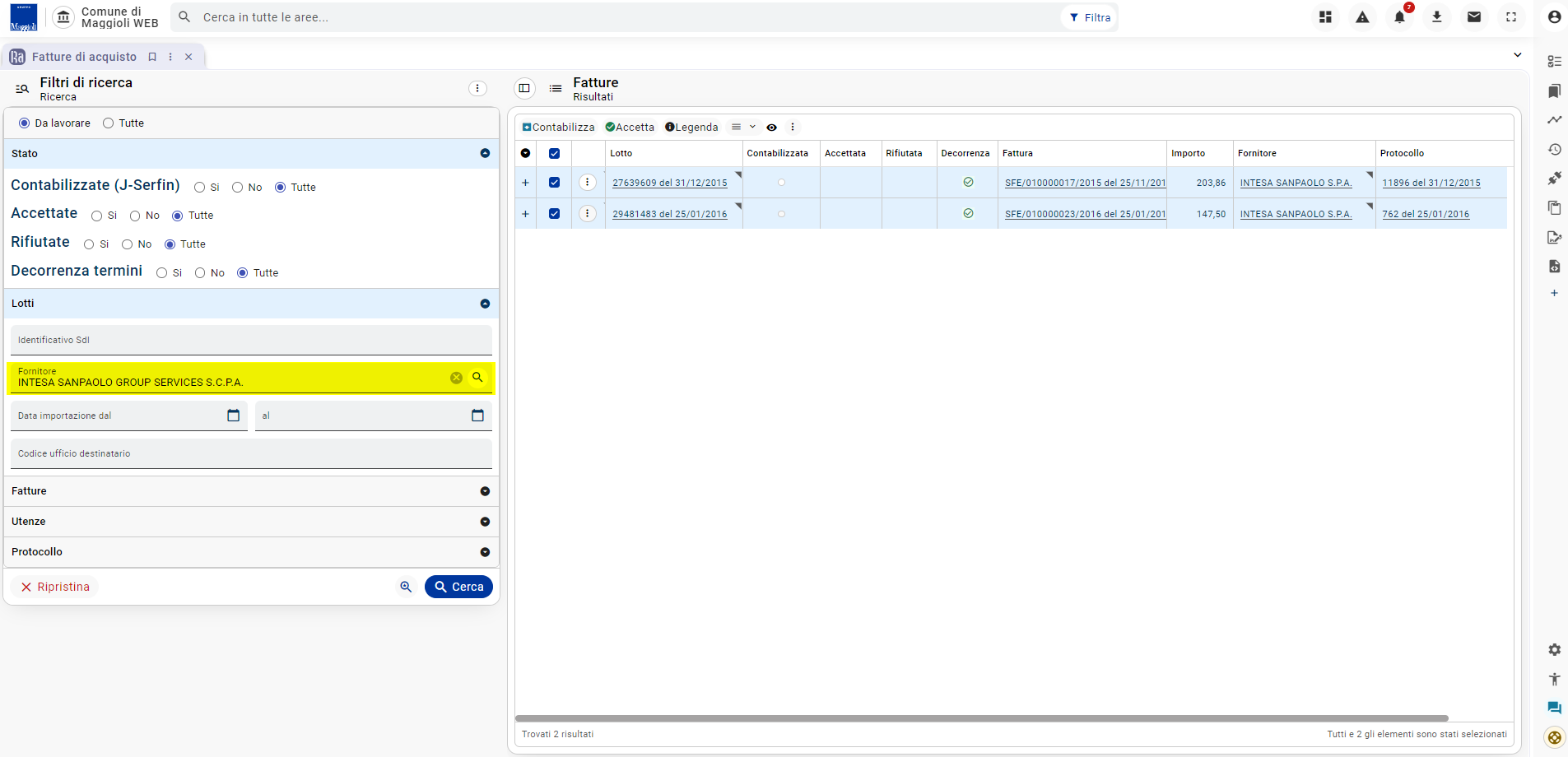Click the Contabilizza toolbar action

(x=558, y=128)
